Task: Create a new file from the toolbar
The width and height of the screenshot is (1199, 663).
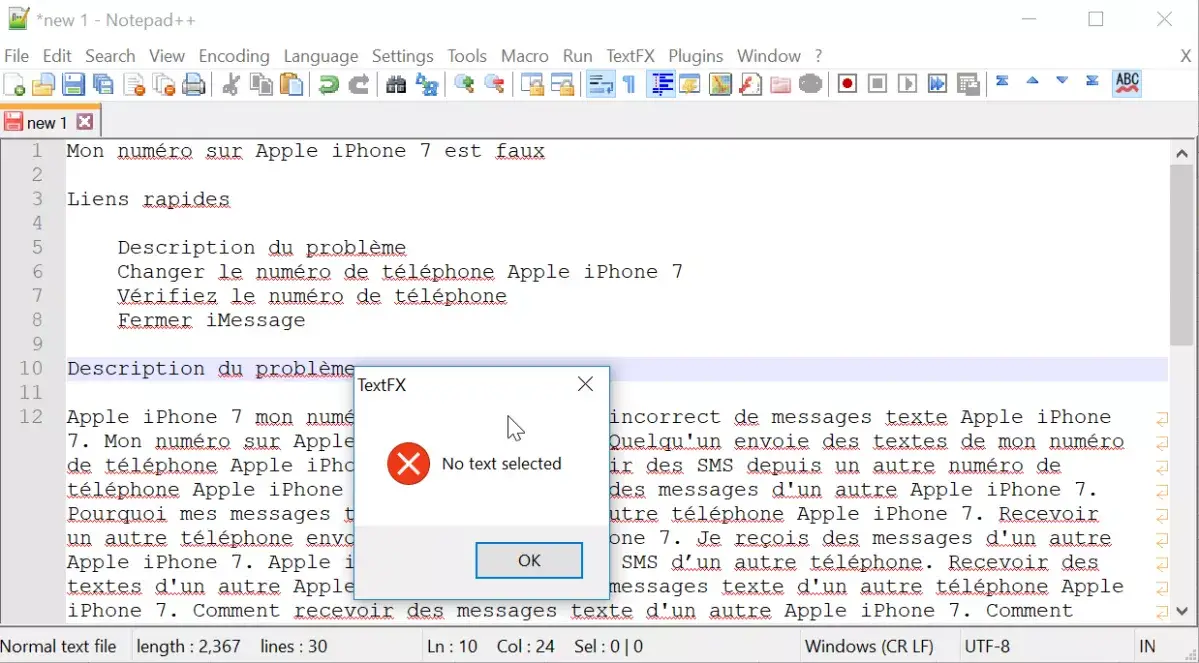Action: point(14,84)
